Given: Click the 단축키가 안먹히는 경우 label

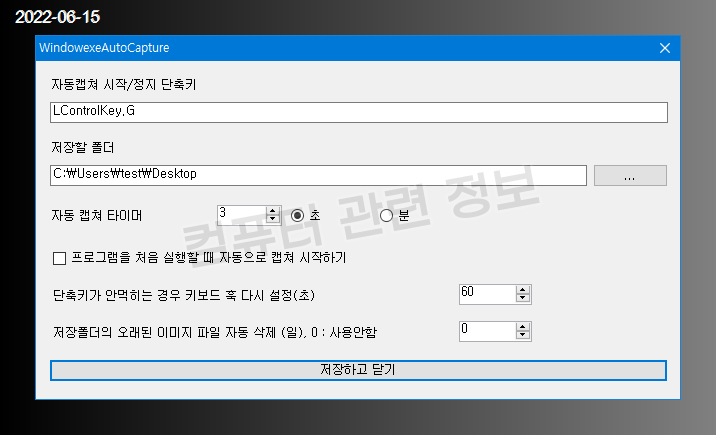Looking at the screenshot, I should click(184, 295).
